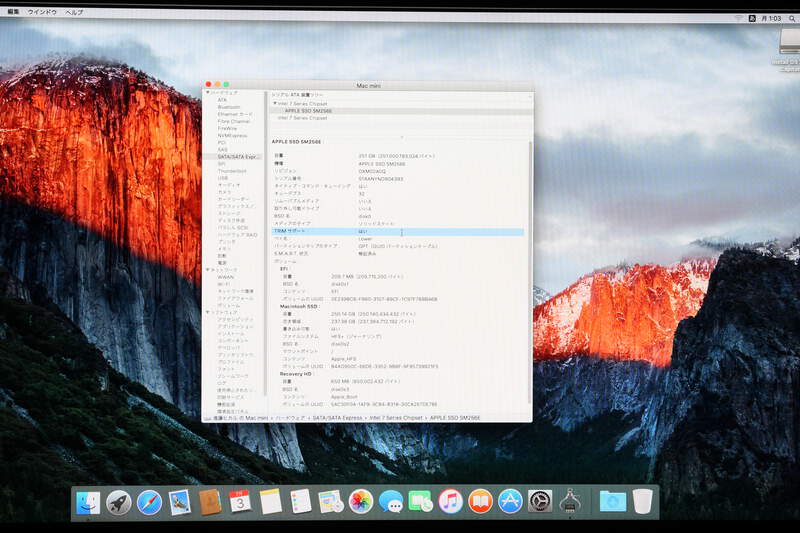Image resolution: width=800 pixels, height=533 pixels.
Task: Click System Information icon in Dock
Action: coord(570,501)
